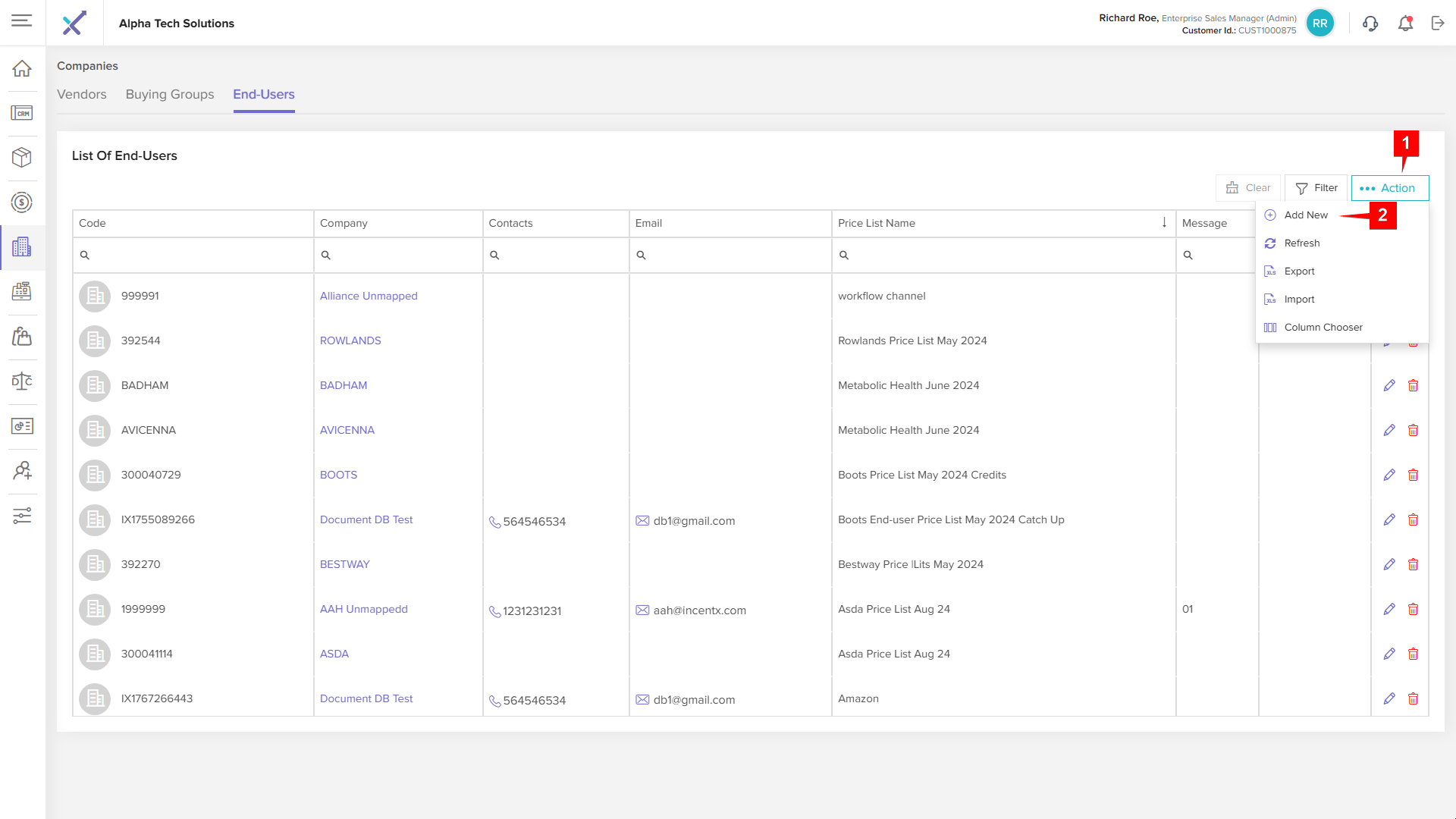Open the hamburger menu icon

point(22,20)
